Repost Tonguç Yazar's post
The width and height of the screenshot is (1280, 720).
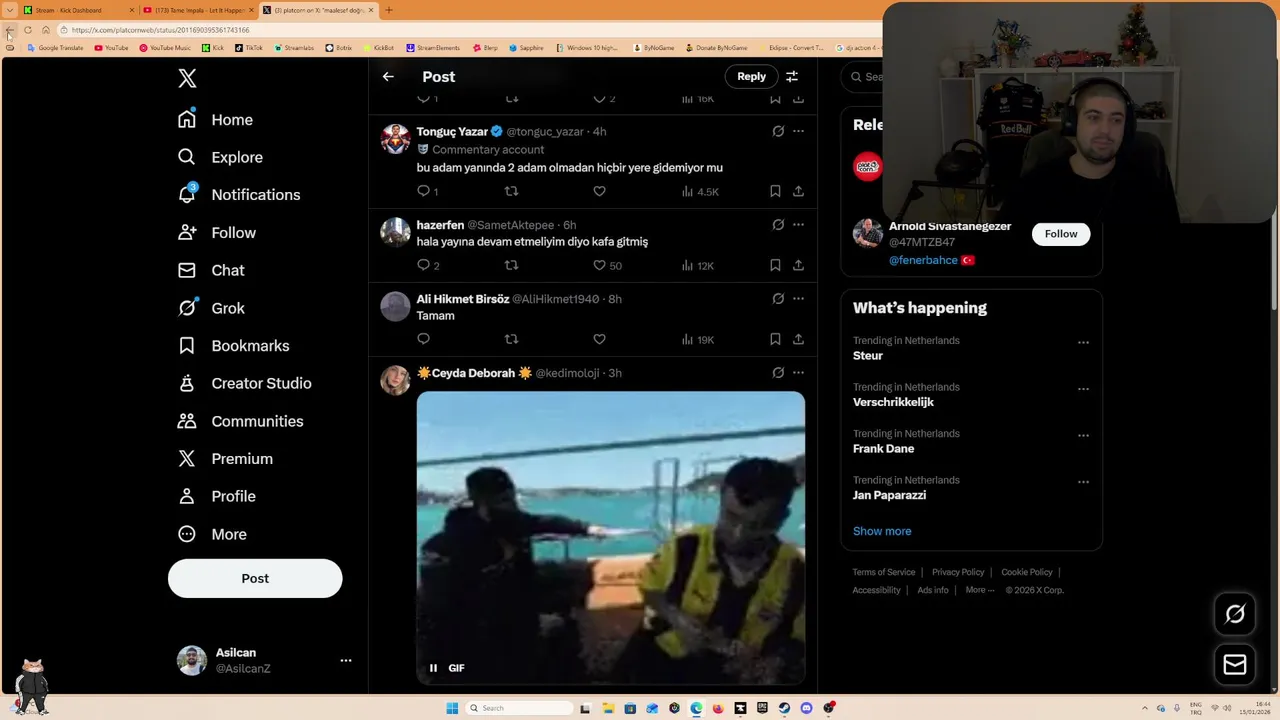511,191
